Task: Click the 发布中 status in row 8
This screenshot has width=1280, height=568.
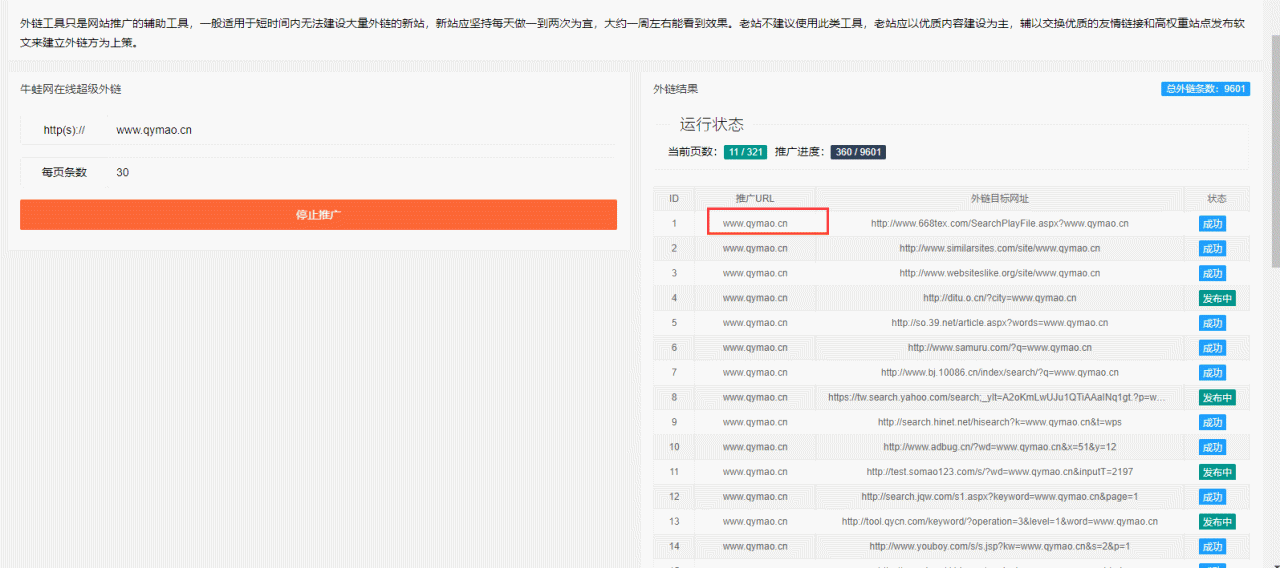Action: (x=1217, y=398)
